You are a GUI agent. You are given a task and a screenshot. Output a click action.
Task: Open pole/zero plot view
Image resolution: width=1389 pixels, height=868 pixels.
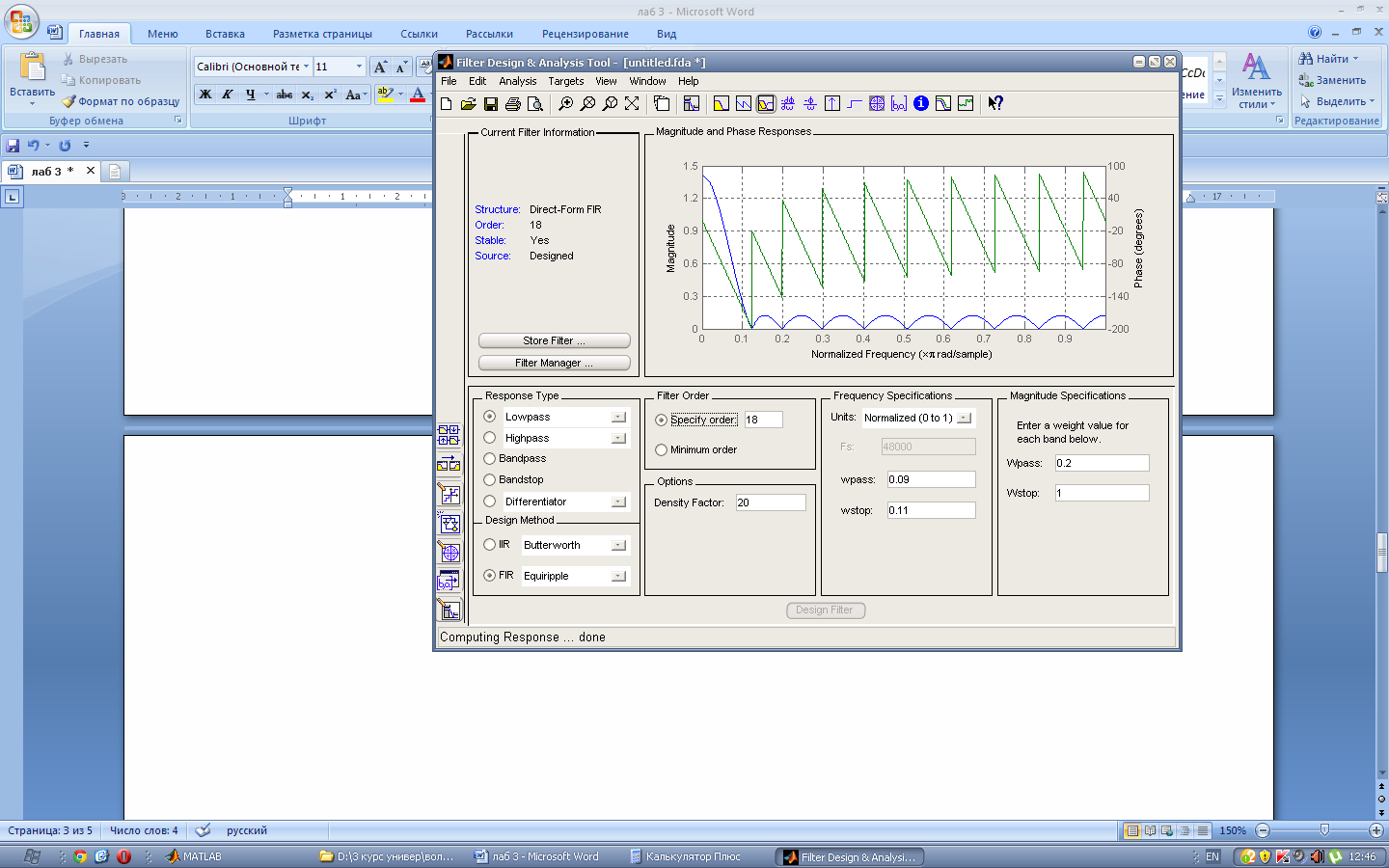(x=877, y=103)
